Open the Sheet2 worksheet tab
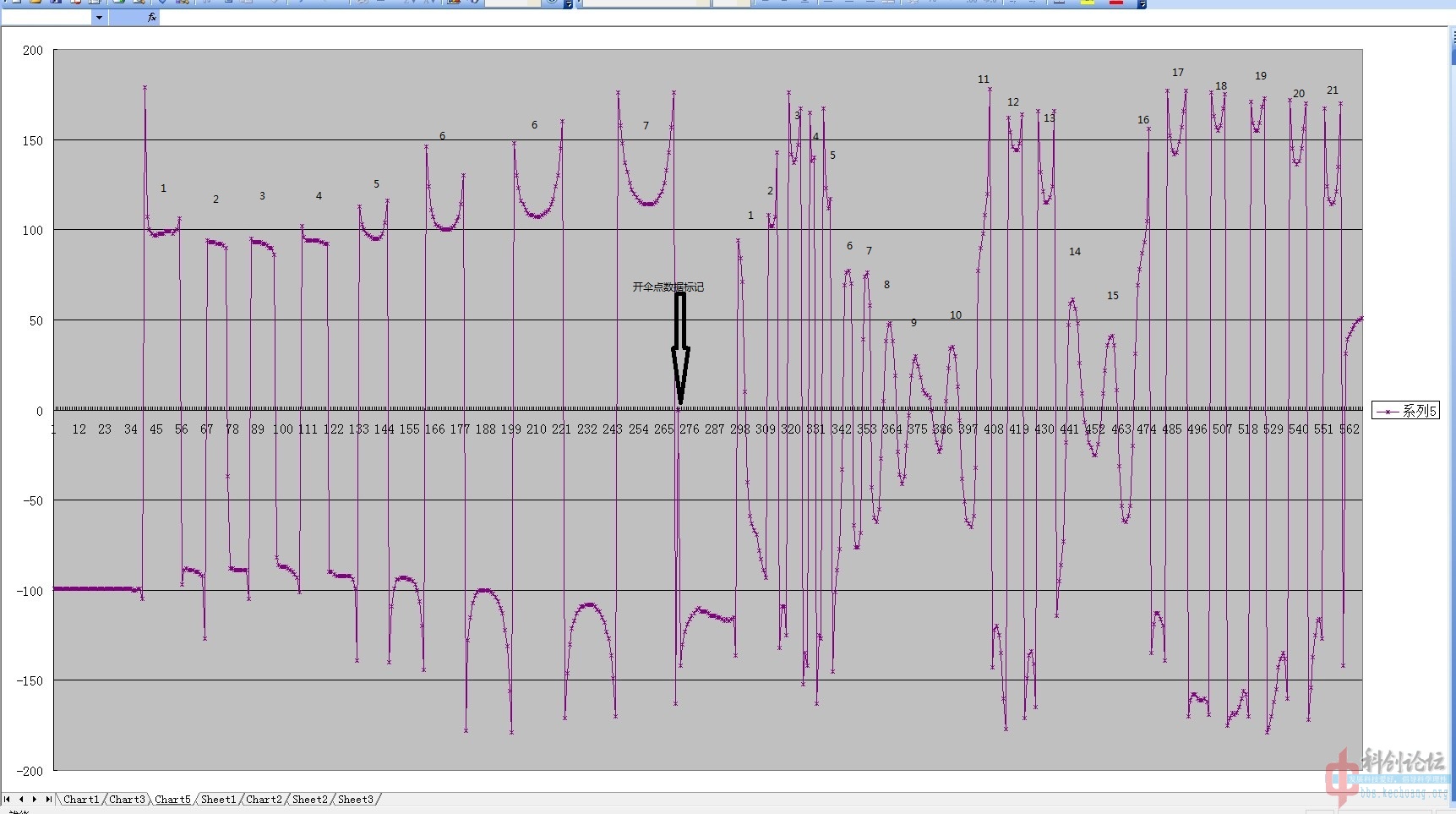The width and height of the screenshot is (1456, 814). pyautogui.click(x=309, y=800)
